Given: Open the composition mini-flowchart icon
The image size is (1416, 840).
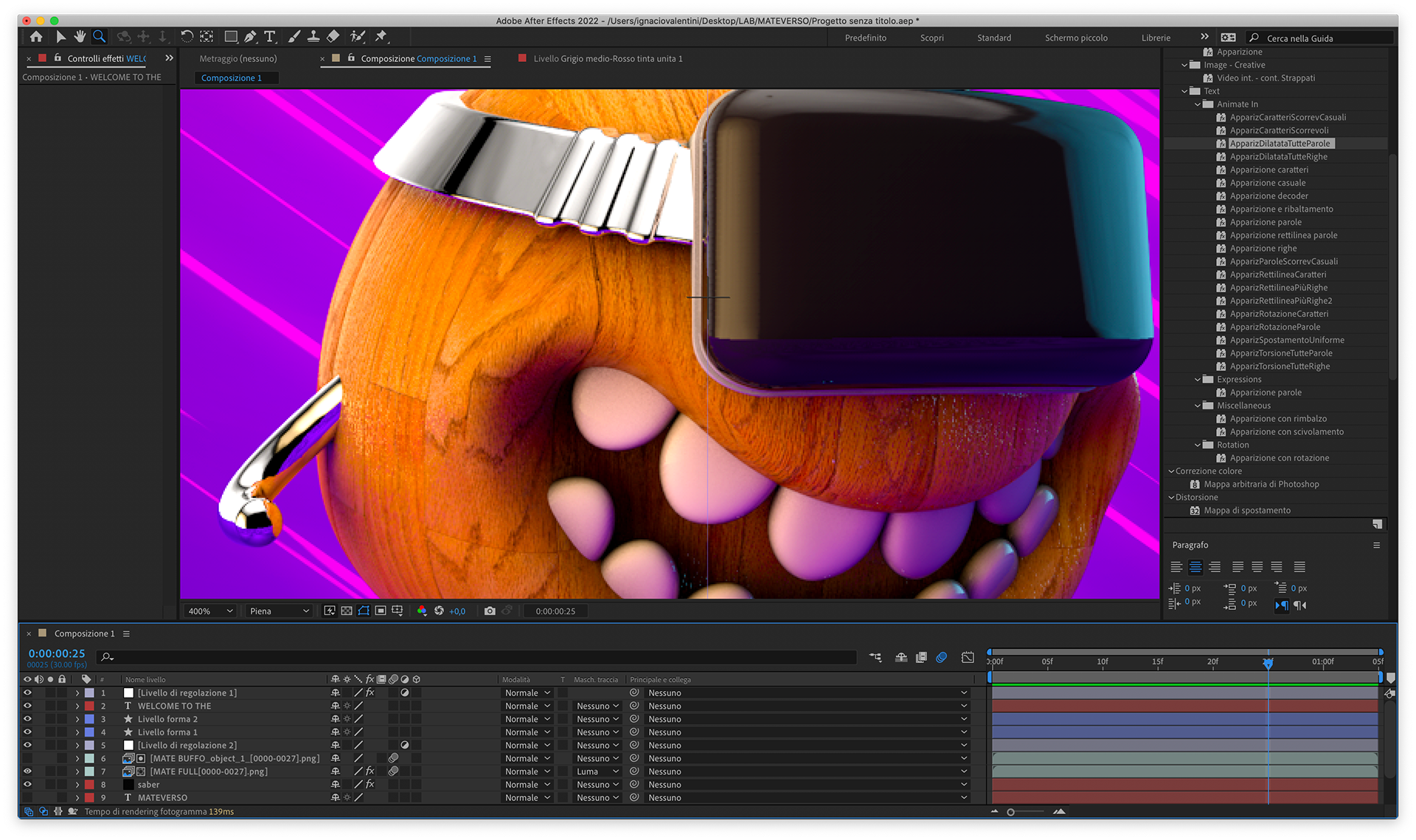Looking at the screenshot, I should pyautogui.click(x=875, y=657).
